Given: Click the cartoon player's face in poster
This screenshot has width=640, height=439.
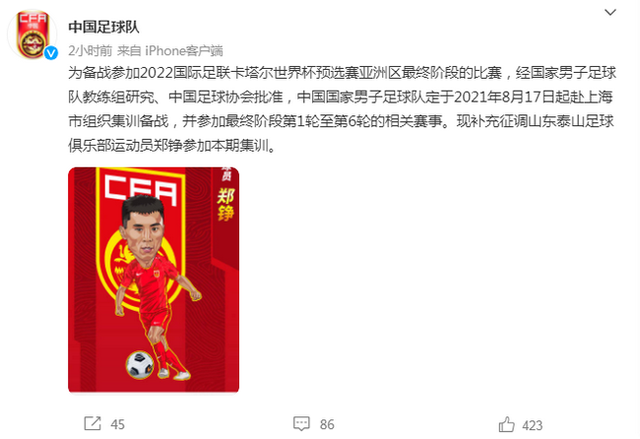Looking at the screenshot, I should (144, 235).
